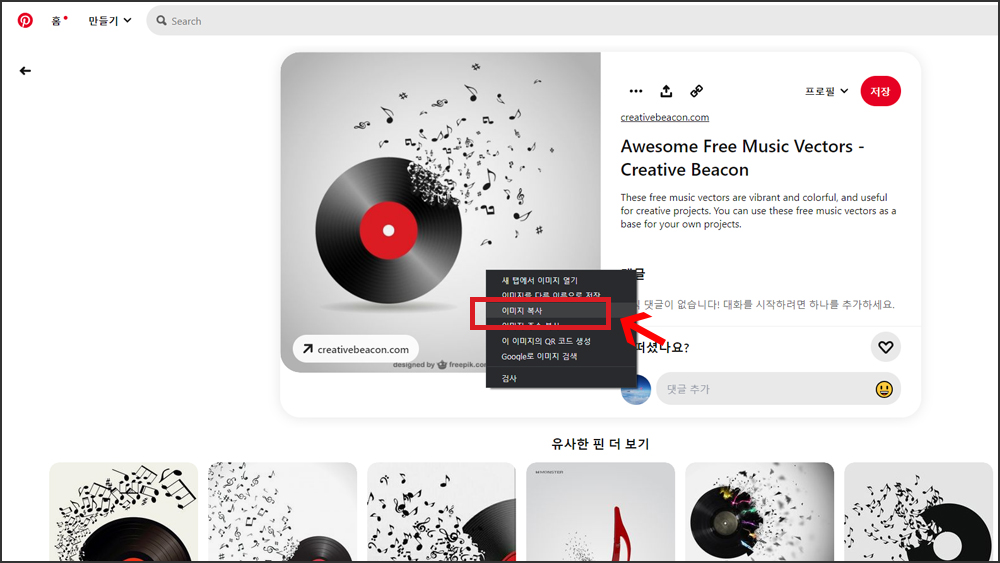Click the red 저장 save button
This screenshot has width=1000, height=563.
880,91
